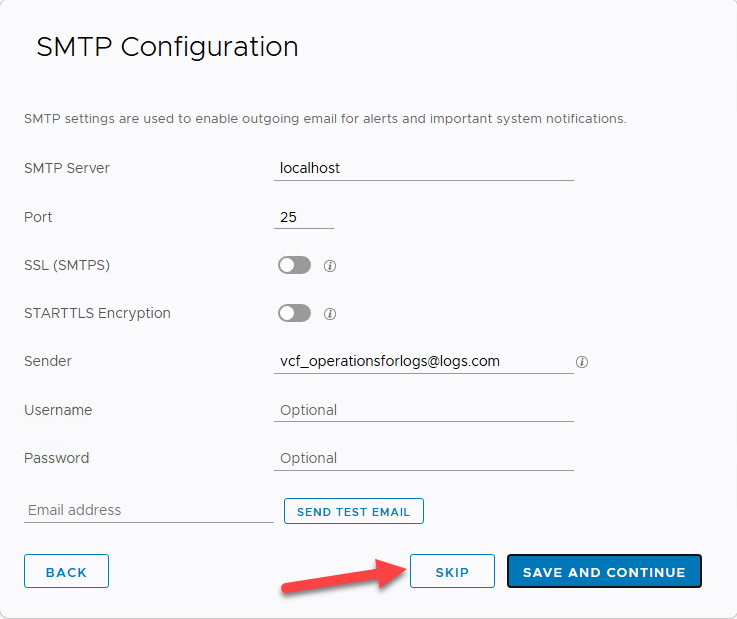Viewport: 737px width, 619px height.
Task: Click the optional Username input
Action: (423, 410)
